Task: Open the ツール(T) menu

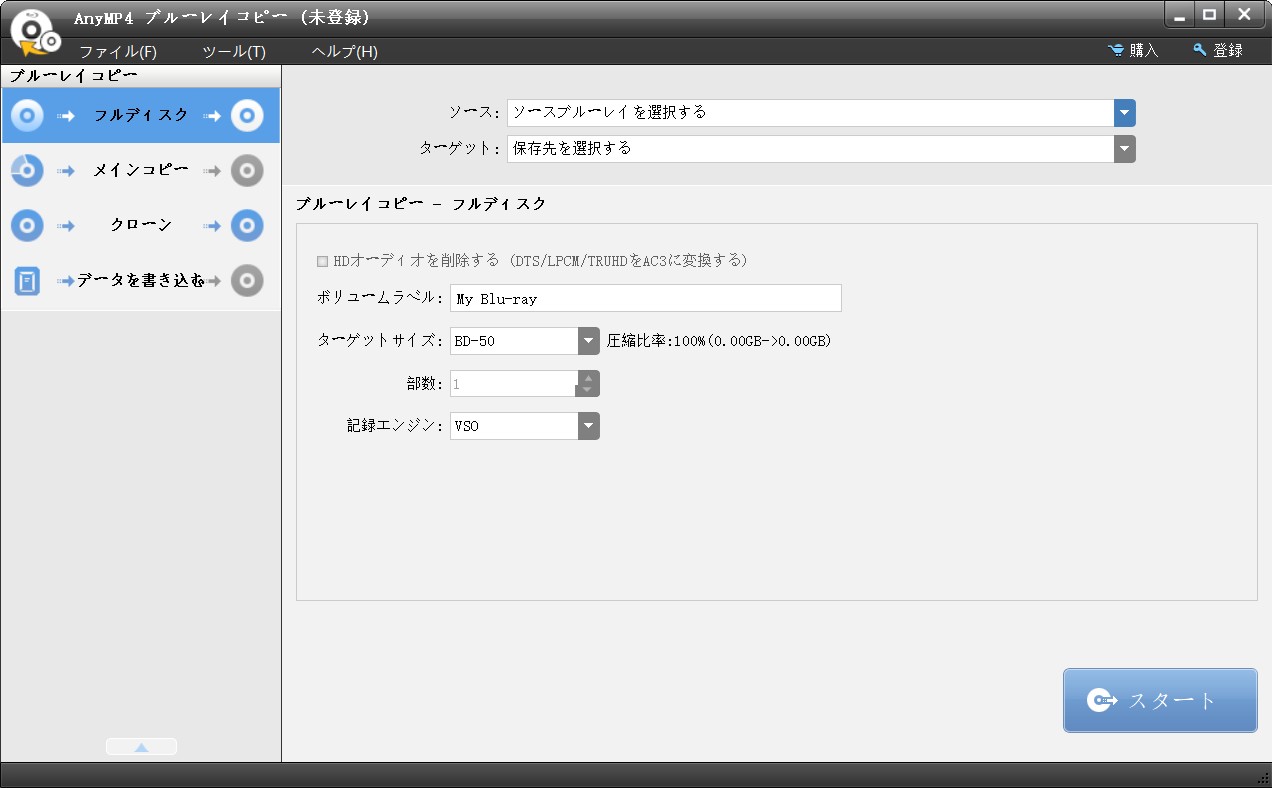Action: tap(234, 51)
